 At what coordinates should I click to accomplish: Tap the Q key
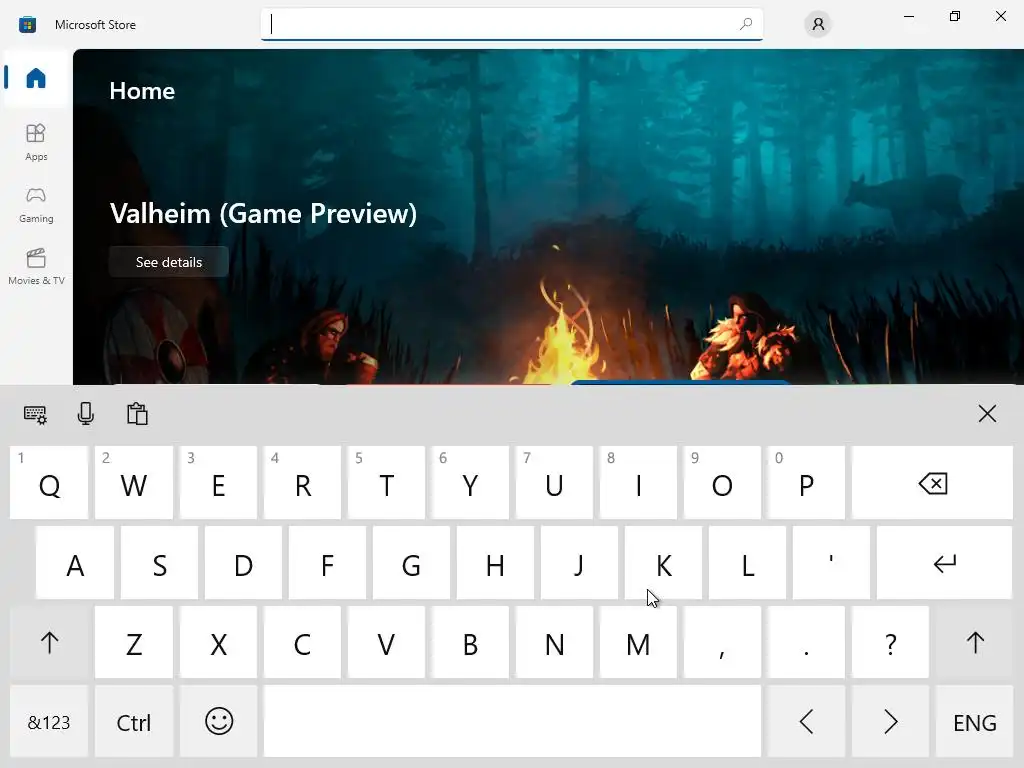[x=49, y=483]
